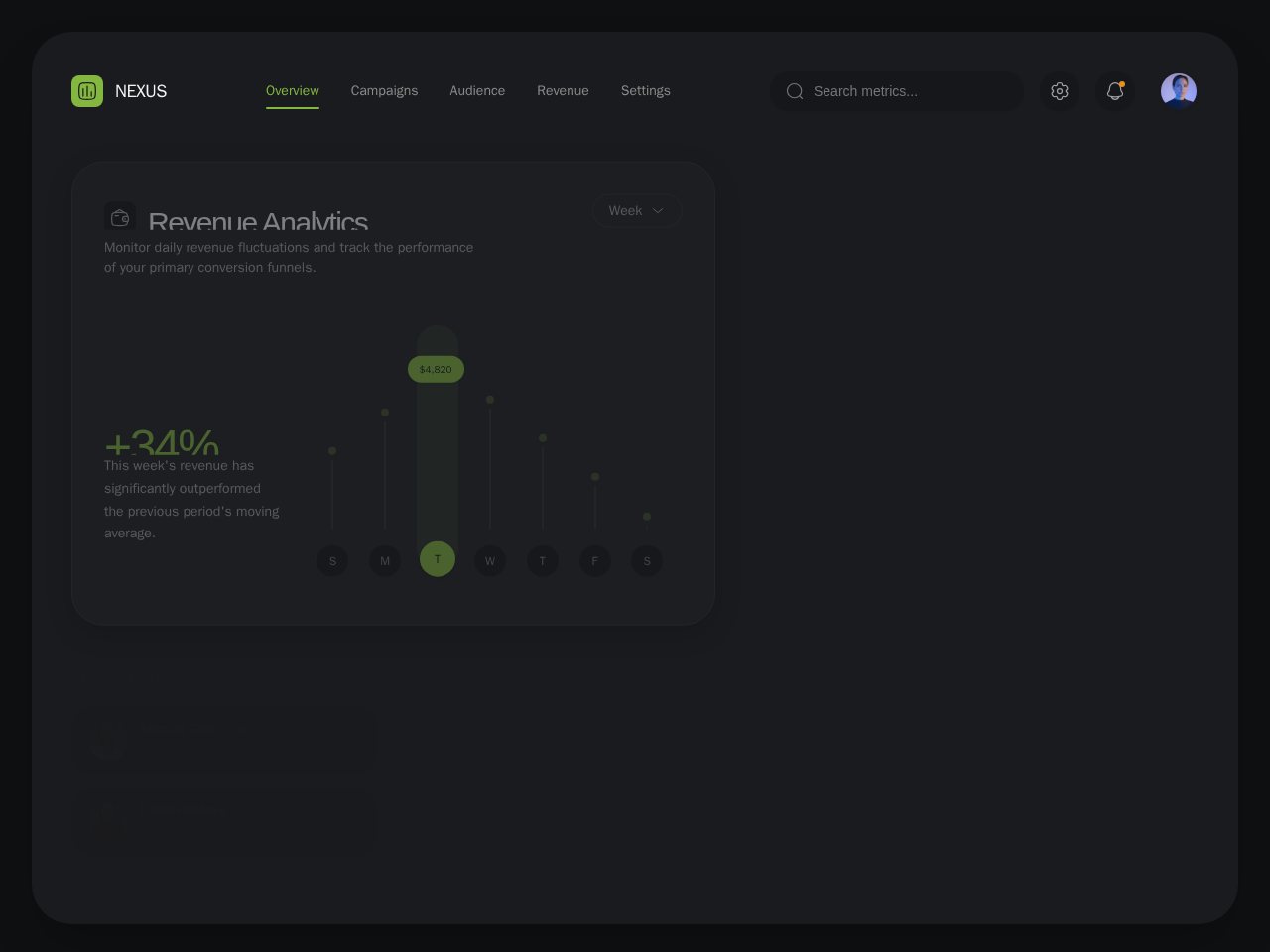Click the green NEXUS logo icon
Viewport: 1270px width, 952px height.
[87, 91]
